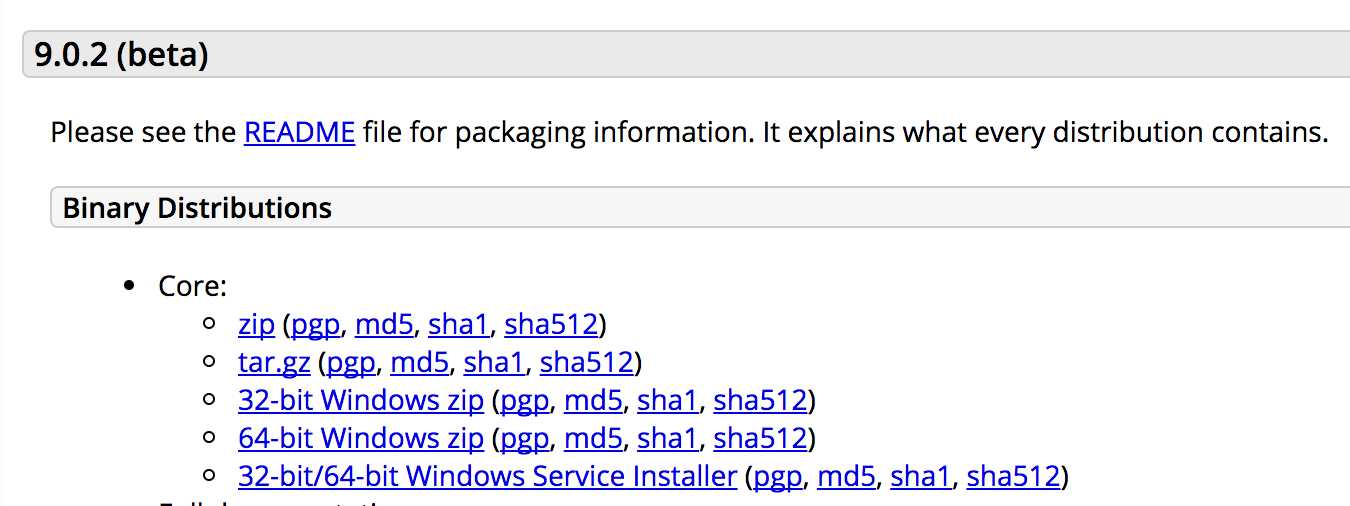Open the README file link
This screenshot has width=1350, height=506.
pyautogui.click(x=299, y=132)
